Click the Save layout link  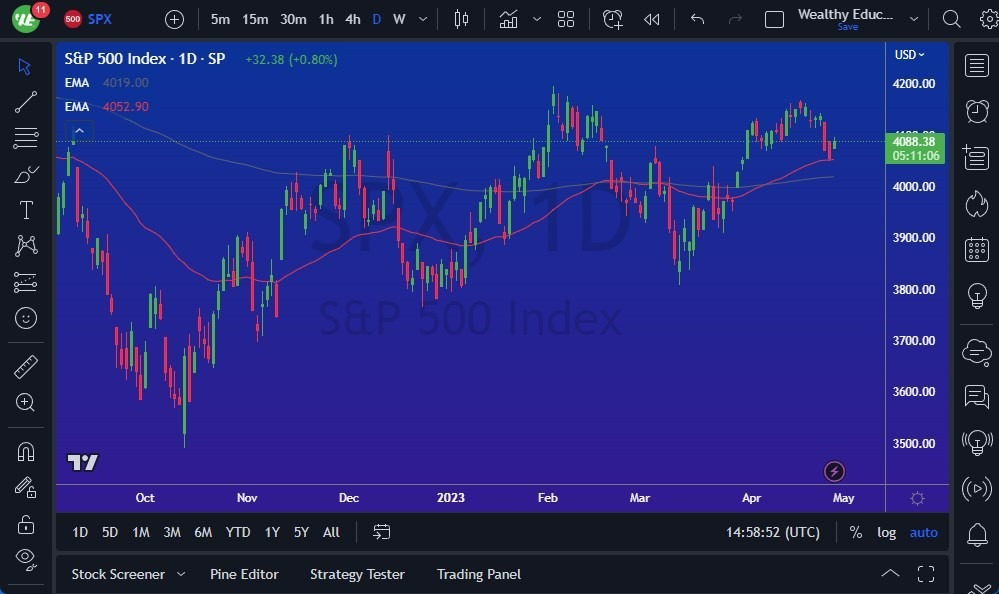pos(847,27)
